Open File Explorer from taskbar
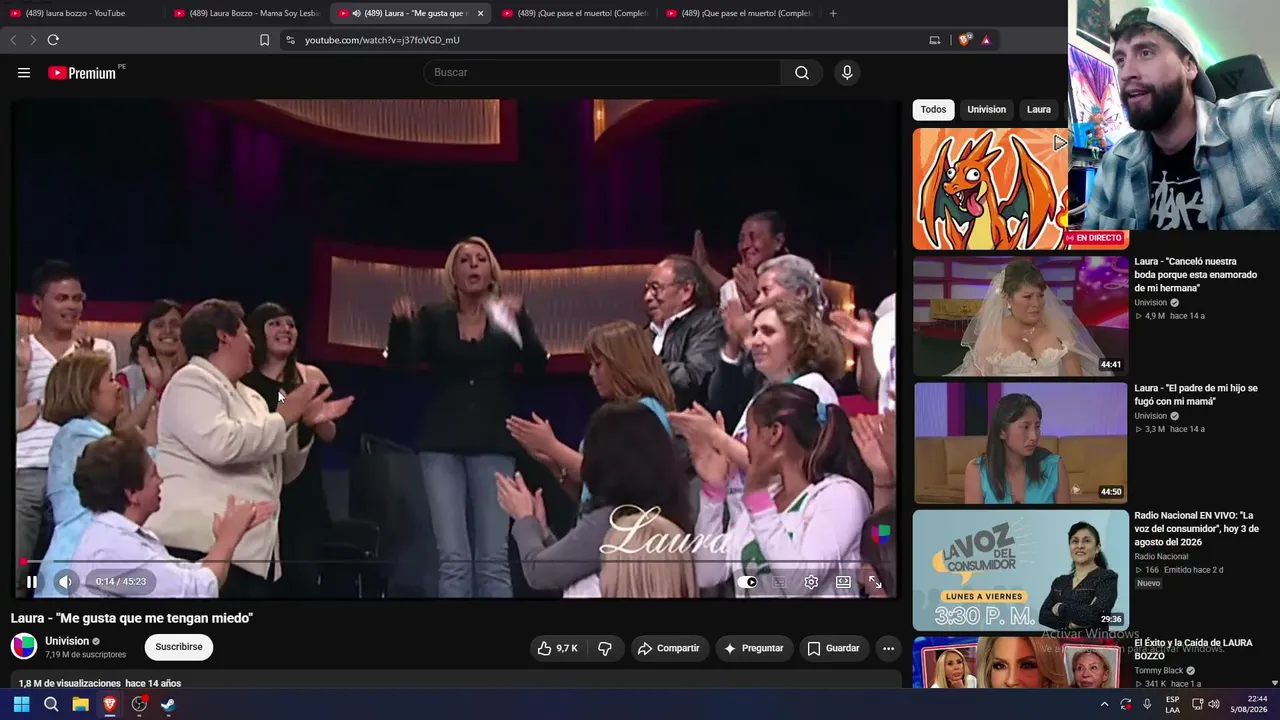This screenshot has height=720, width=1280. 80,704
